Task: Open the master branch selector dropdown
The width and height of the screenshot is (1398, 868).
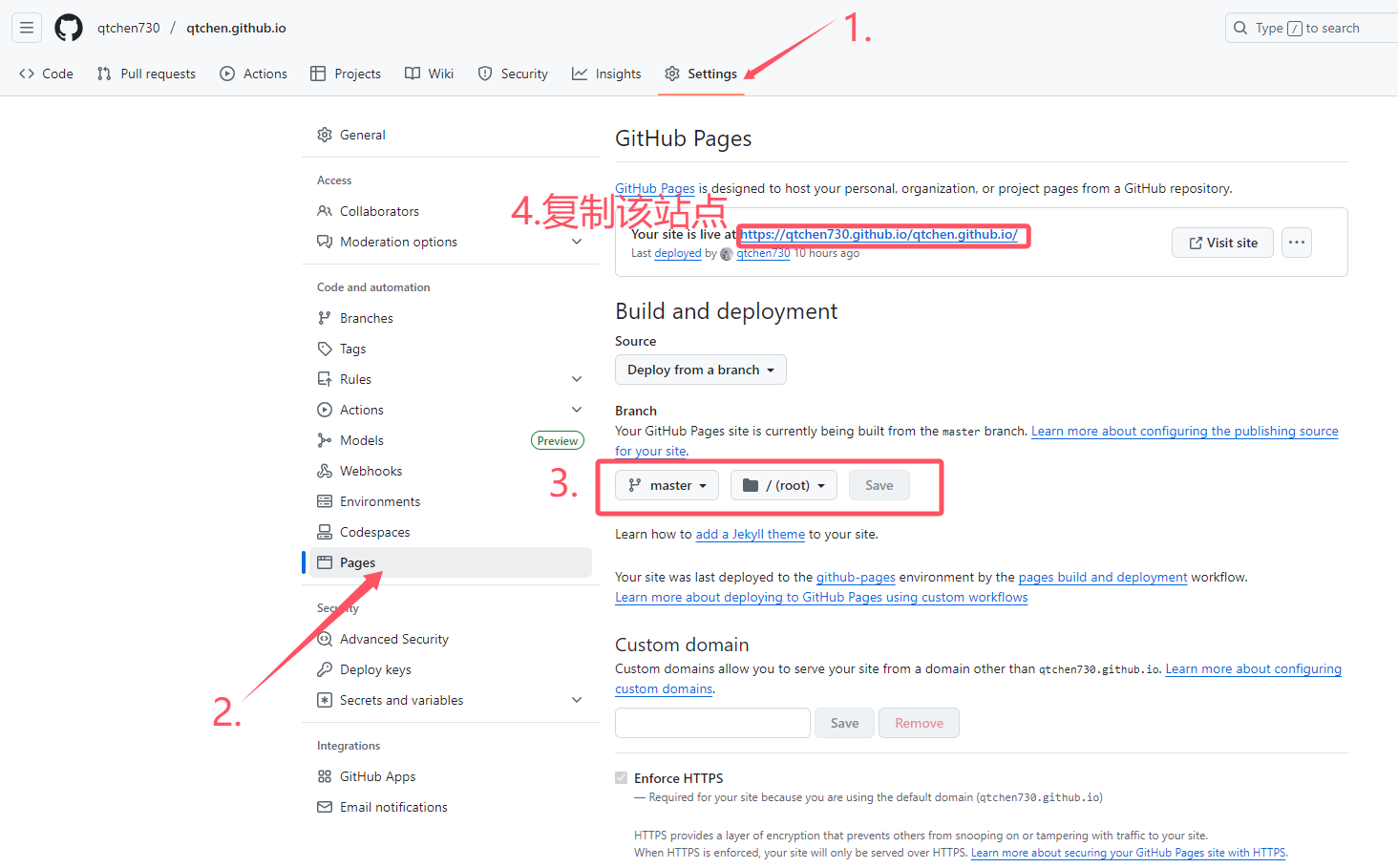Action: coord(667,485)
